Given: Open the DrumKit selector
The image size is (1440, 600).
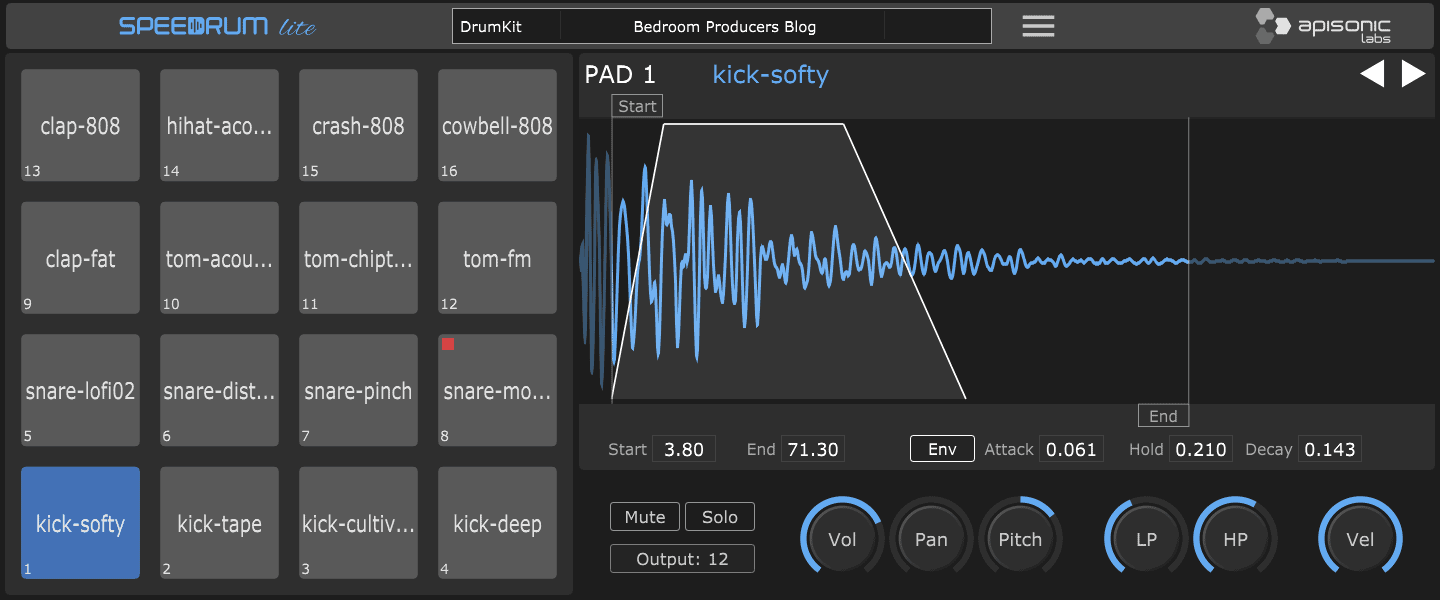Looking at the screenshot, I should click(506, 27).
